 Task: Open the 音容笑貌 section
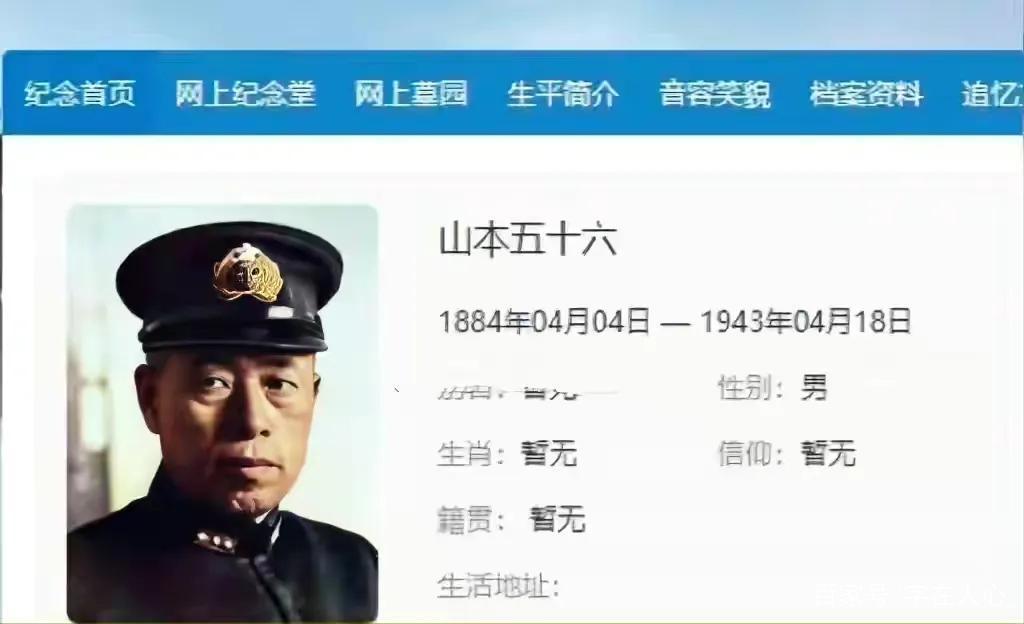714,94
